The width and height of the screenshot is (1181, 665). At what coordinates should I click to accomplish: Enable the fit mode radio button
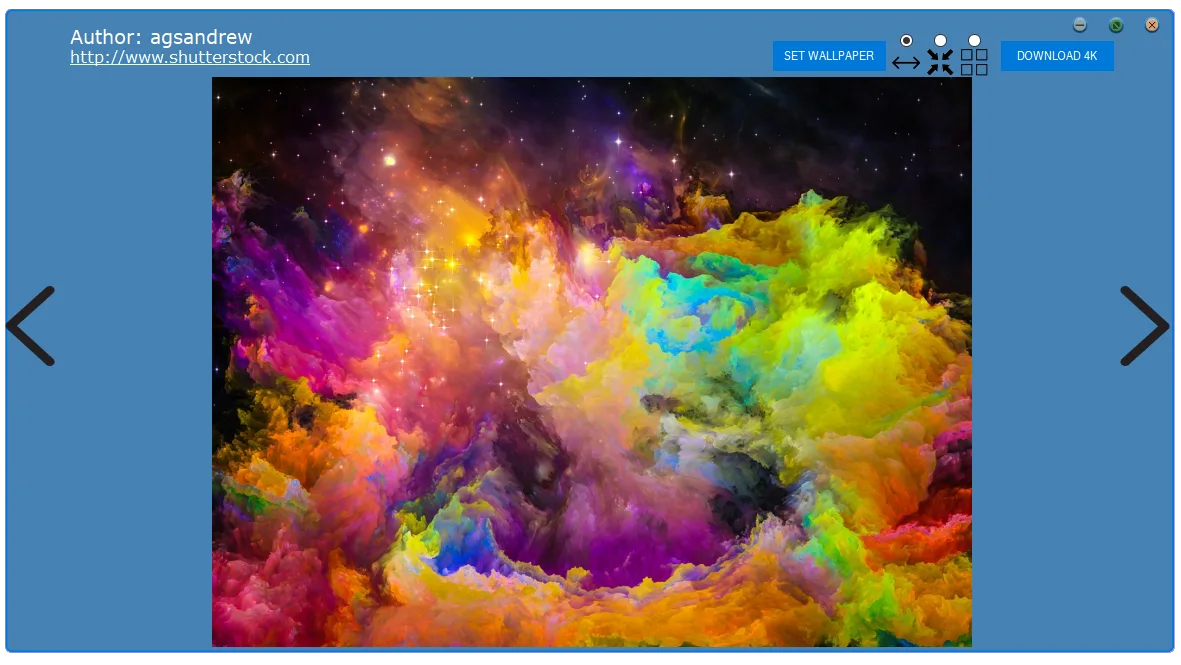coord(940,40)
